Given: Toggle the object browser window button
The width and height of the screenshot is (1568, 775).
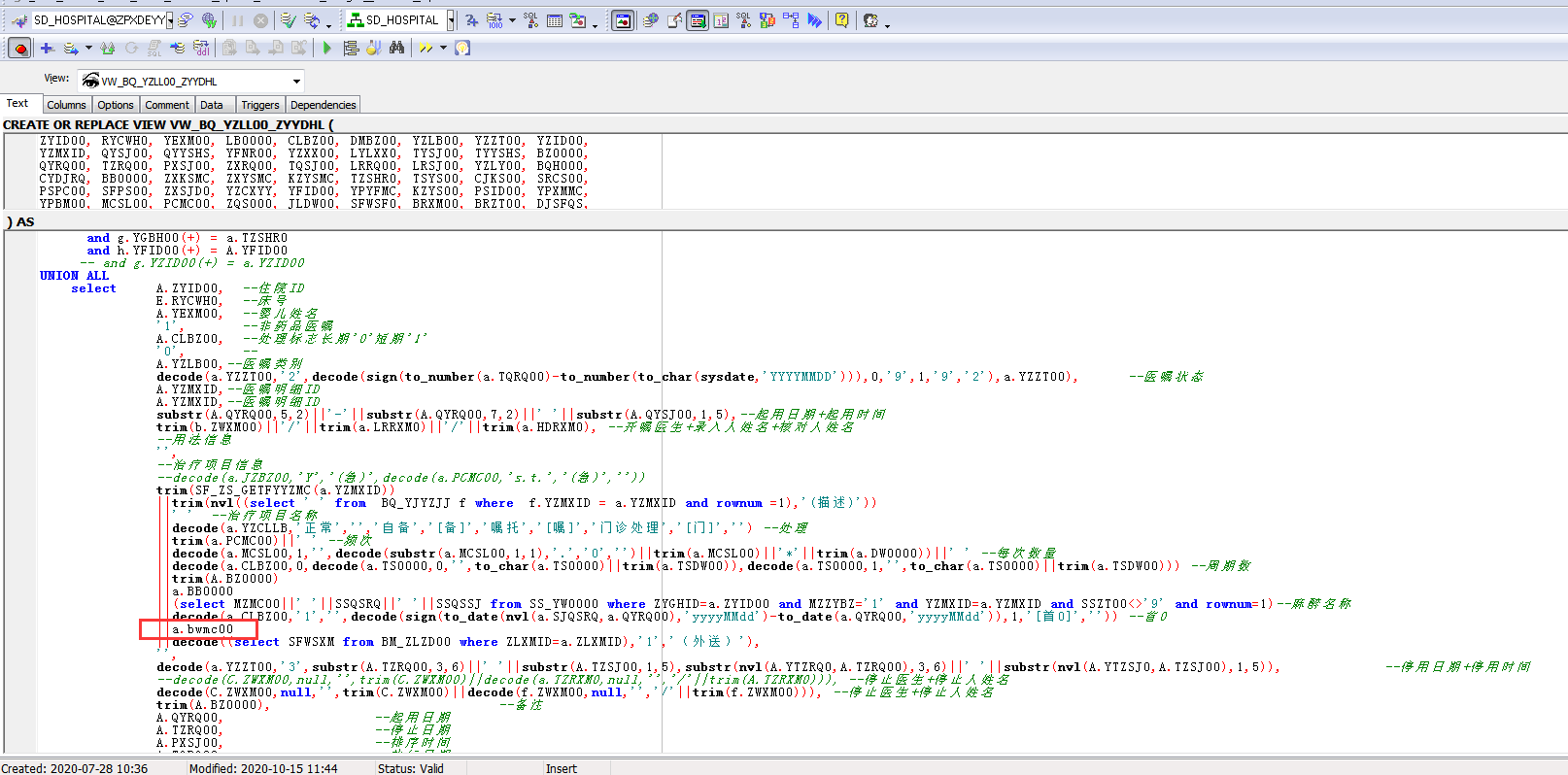Looking at the screenshot, I should [623, 19].
